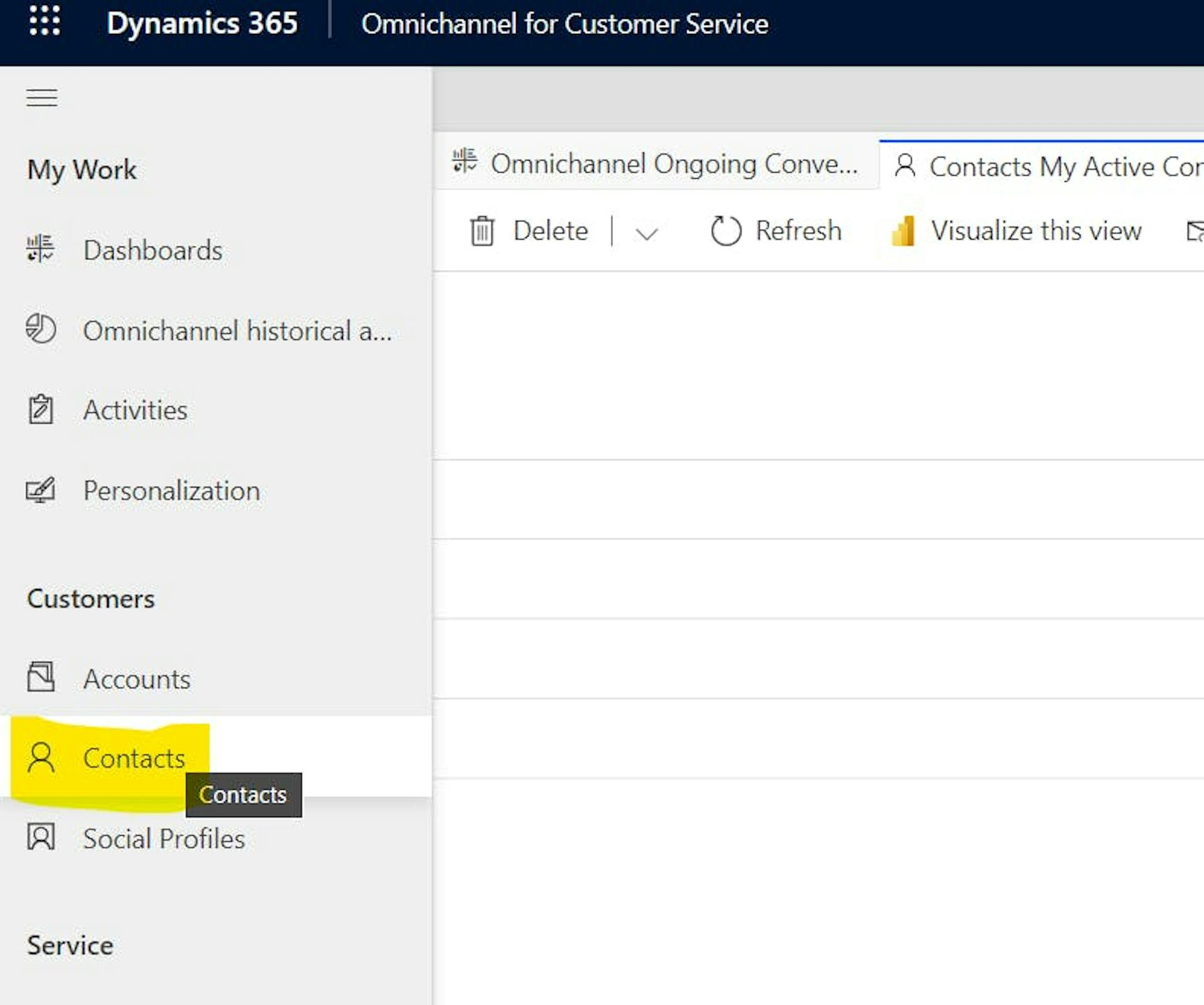The image size is (1204, 1005).
Task: Click the Dashboards icon in sidebar
Action: point(39,250)
